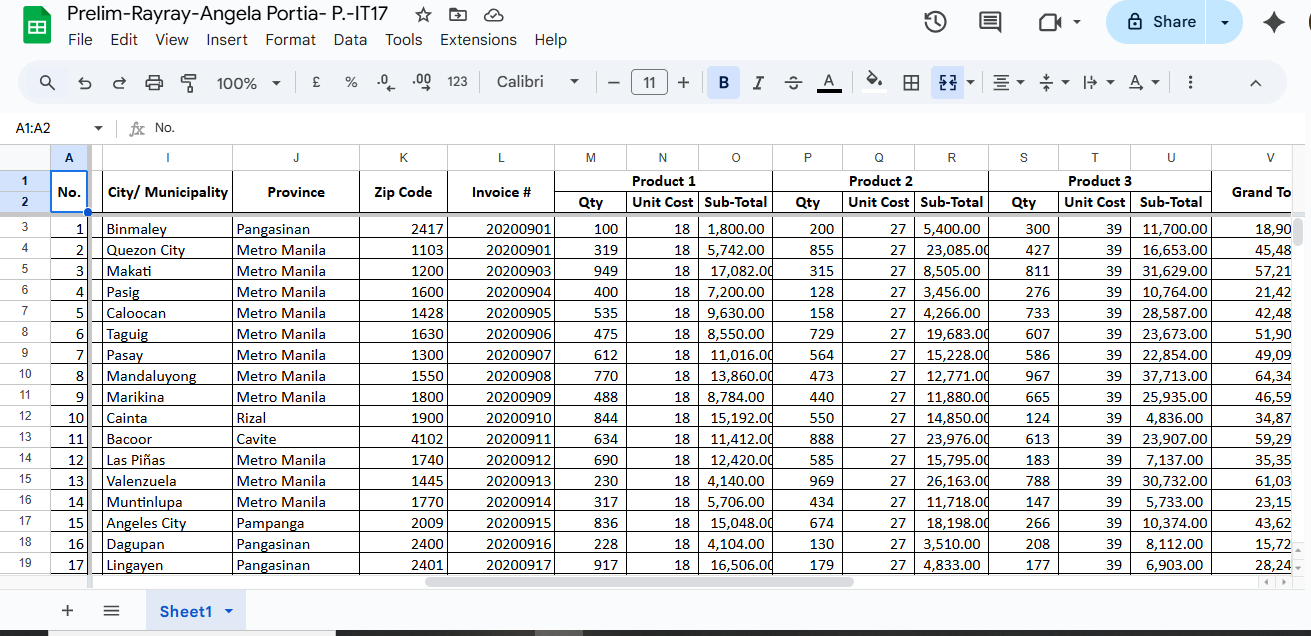
Task: Expand the Sheet1 tab options arrow
Action: click(x=229, y=611)
